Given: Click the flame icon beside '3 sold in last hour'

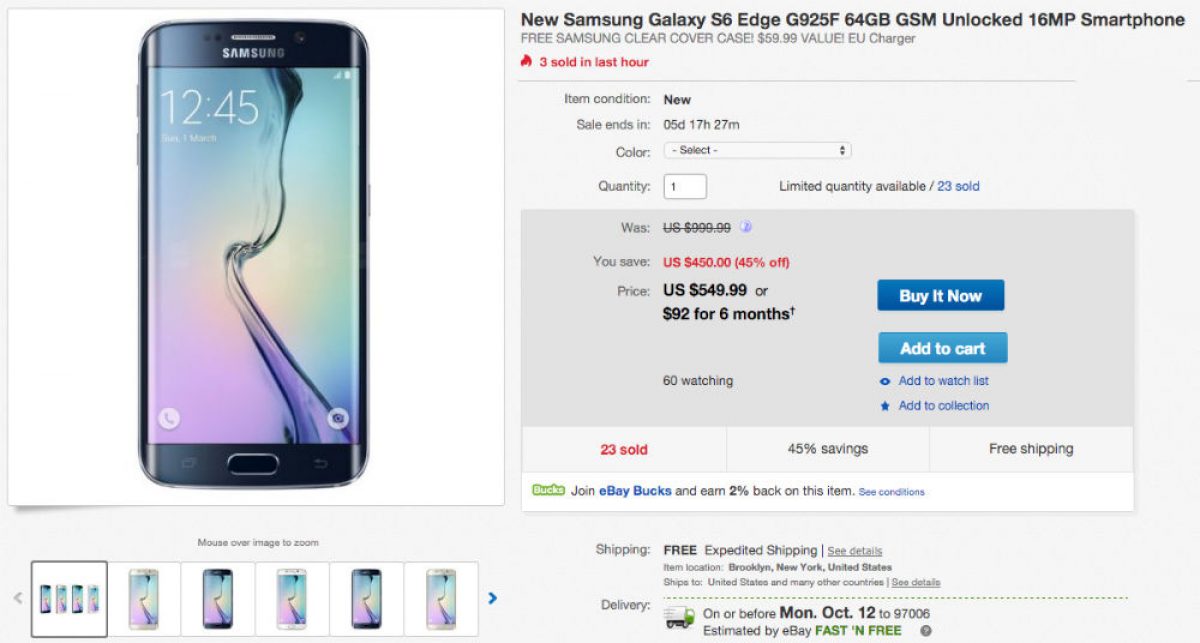Looking at the screenshot, I should coord(528,62).
